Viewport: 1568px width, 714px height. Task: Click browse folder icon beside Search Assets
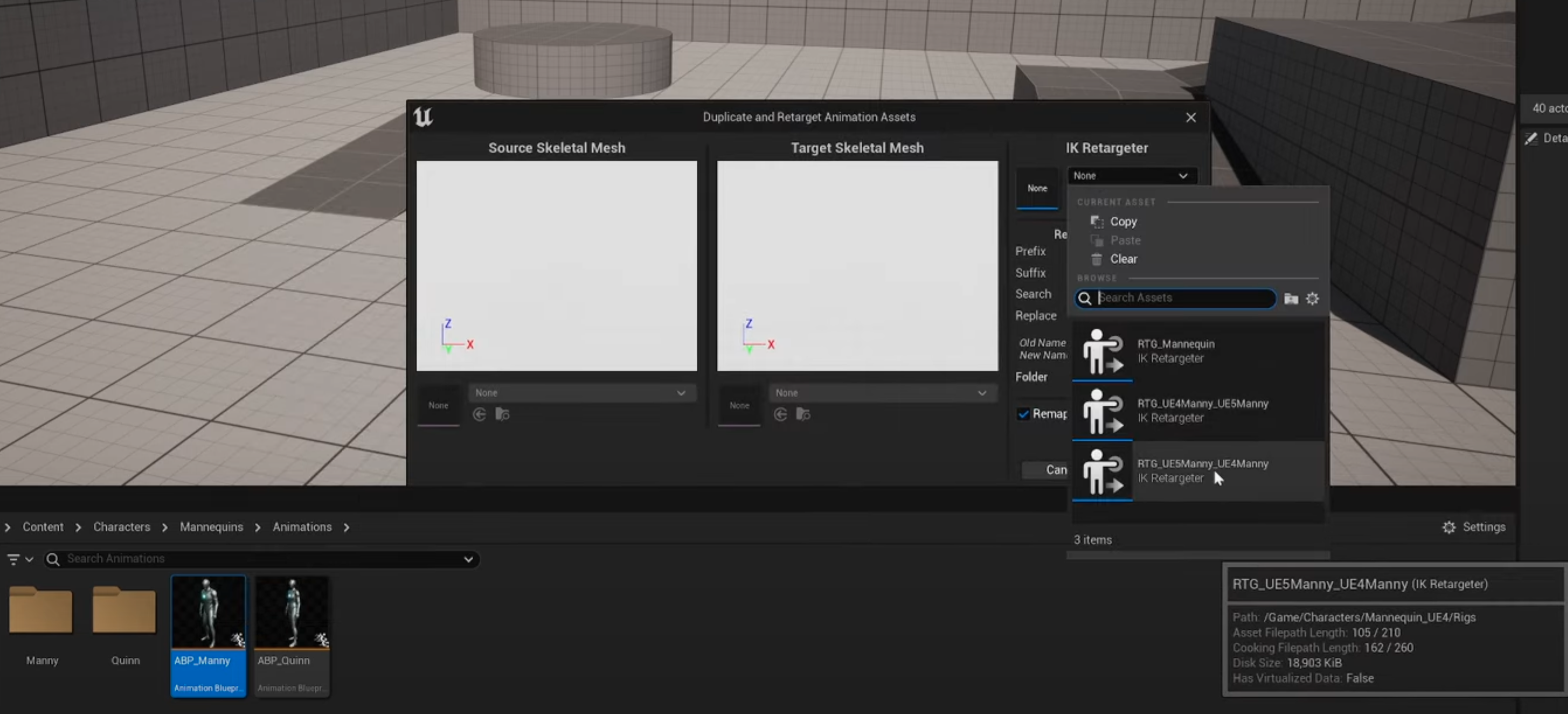[1291, 298]
